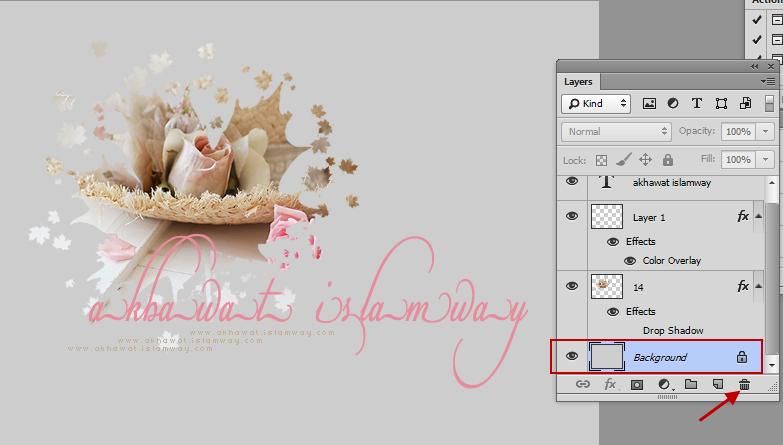
Task: Click Effects label under layer 14
Action: pos(641,312)
